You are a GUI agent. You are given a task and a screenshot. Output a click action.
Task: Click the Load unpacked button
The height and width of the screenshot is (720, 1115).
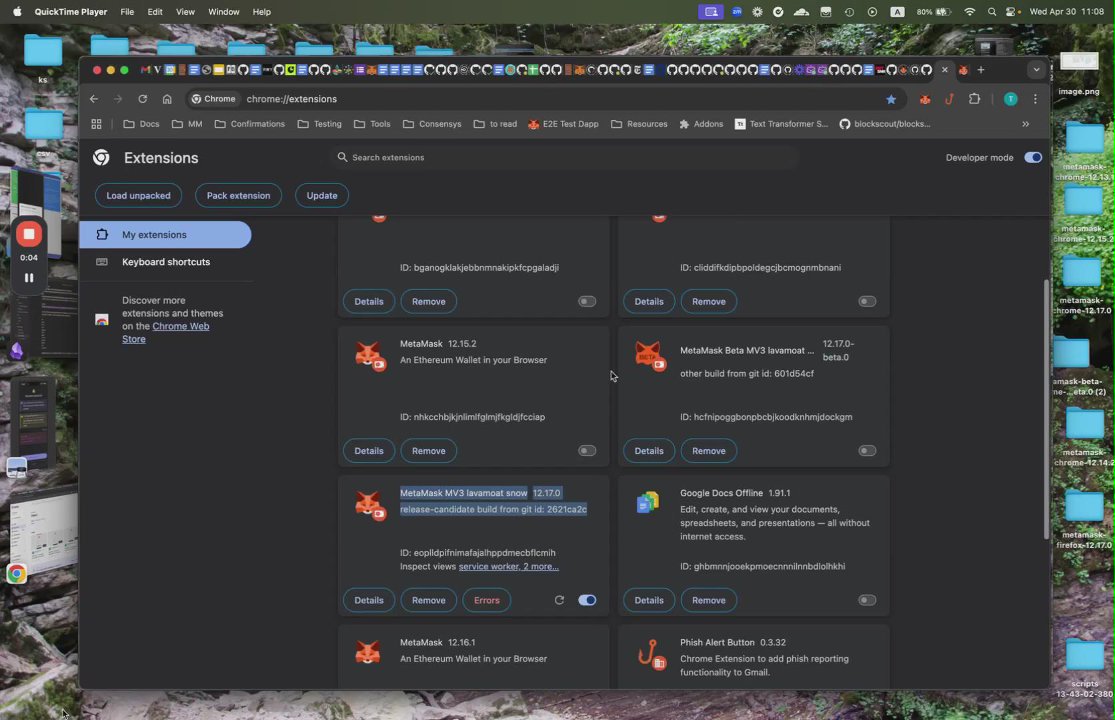[138, 195]
